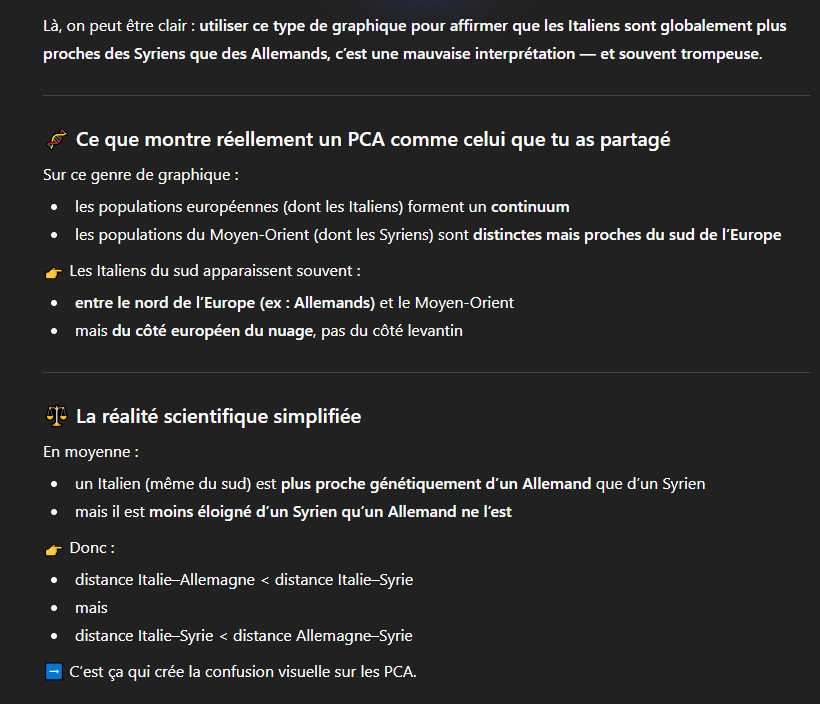
Task: Click the pointing hand before "Les Italiens du sud"
Action: [54, 272]
